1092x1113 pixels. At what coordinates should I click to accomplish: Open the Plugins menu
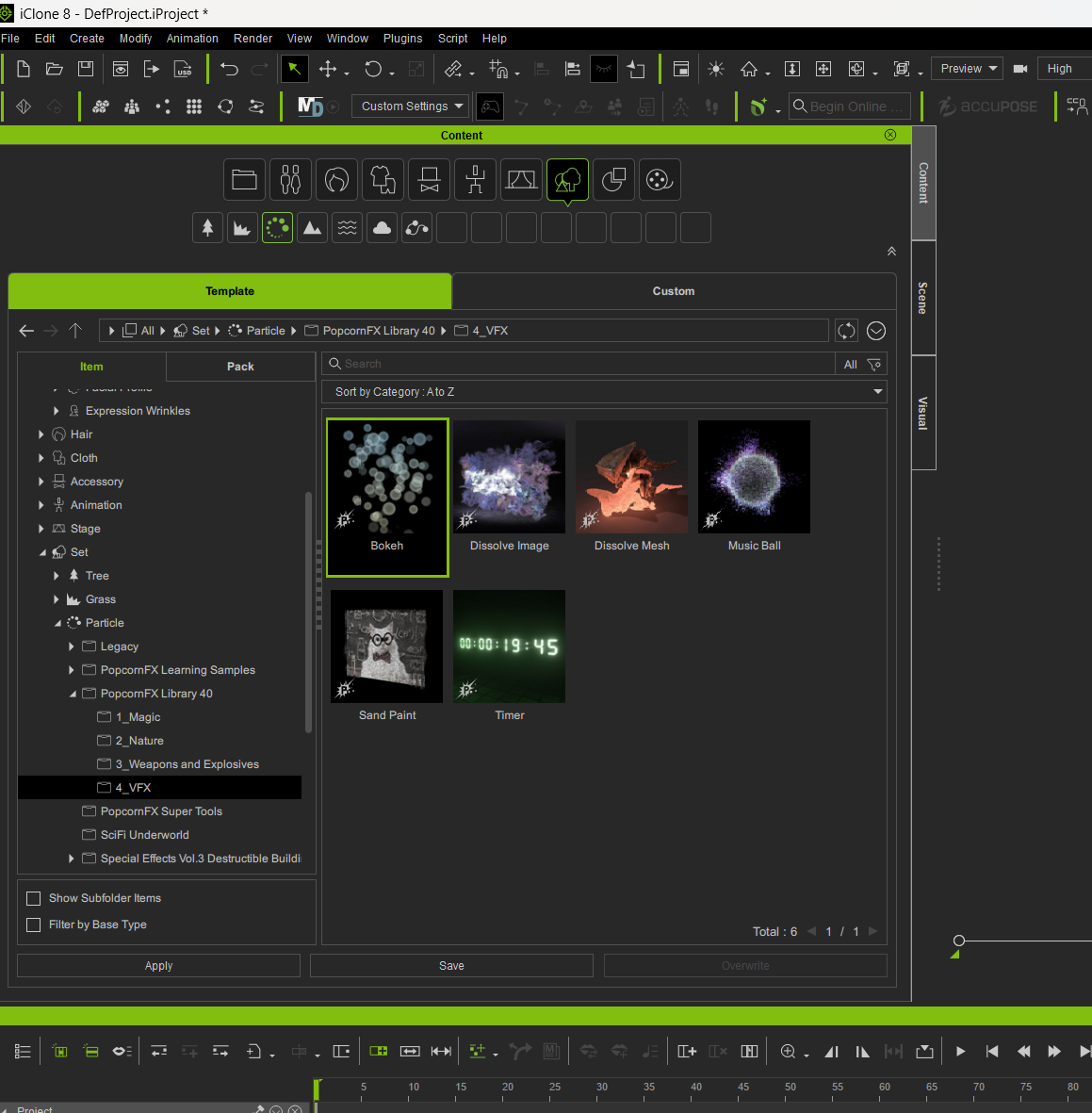pos(402,39)
